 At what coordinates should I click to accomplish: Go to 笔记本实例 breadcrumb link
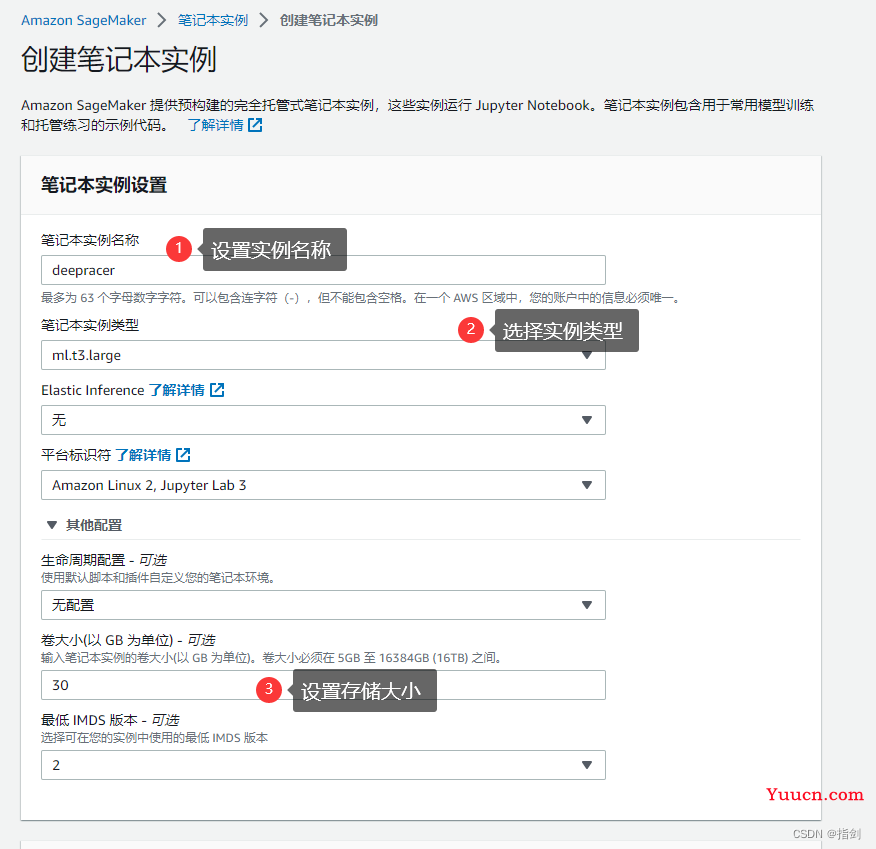point(213,20)
